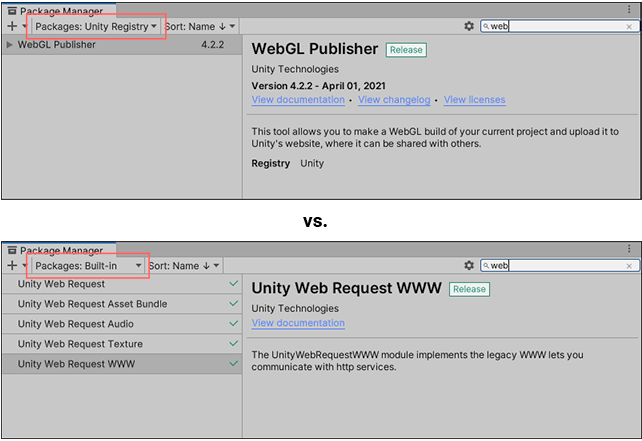Click 'Unity Technologies' under the WebGL Publisher title
This screenshot has height=441, width=642.
pos(295,69)
